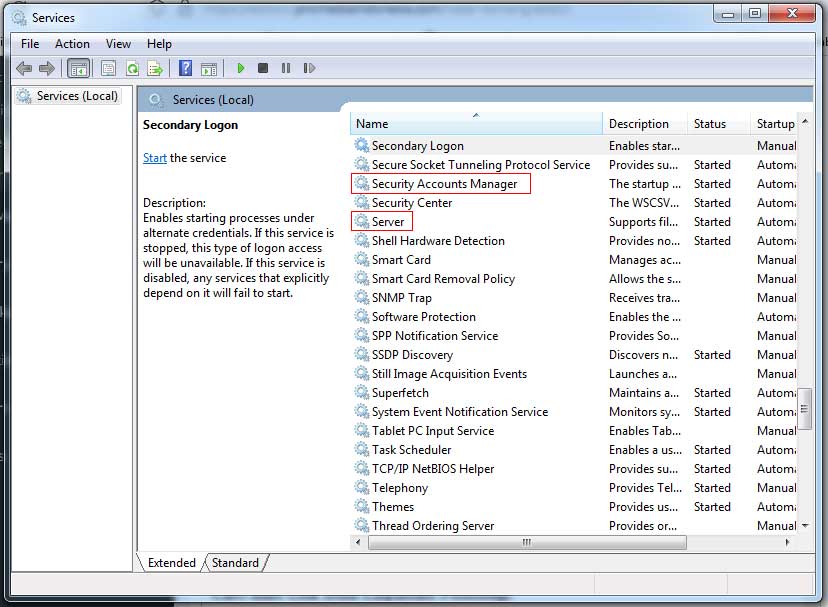This screenshot has width=828, height=607.
Task: Click the Start the service link
Action: [x=155, y=158]
